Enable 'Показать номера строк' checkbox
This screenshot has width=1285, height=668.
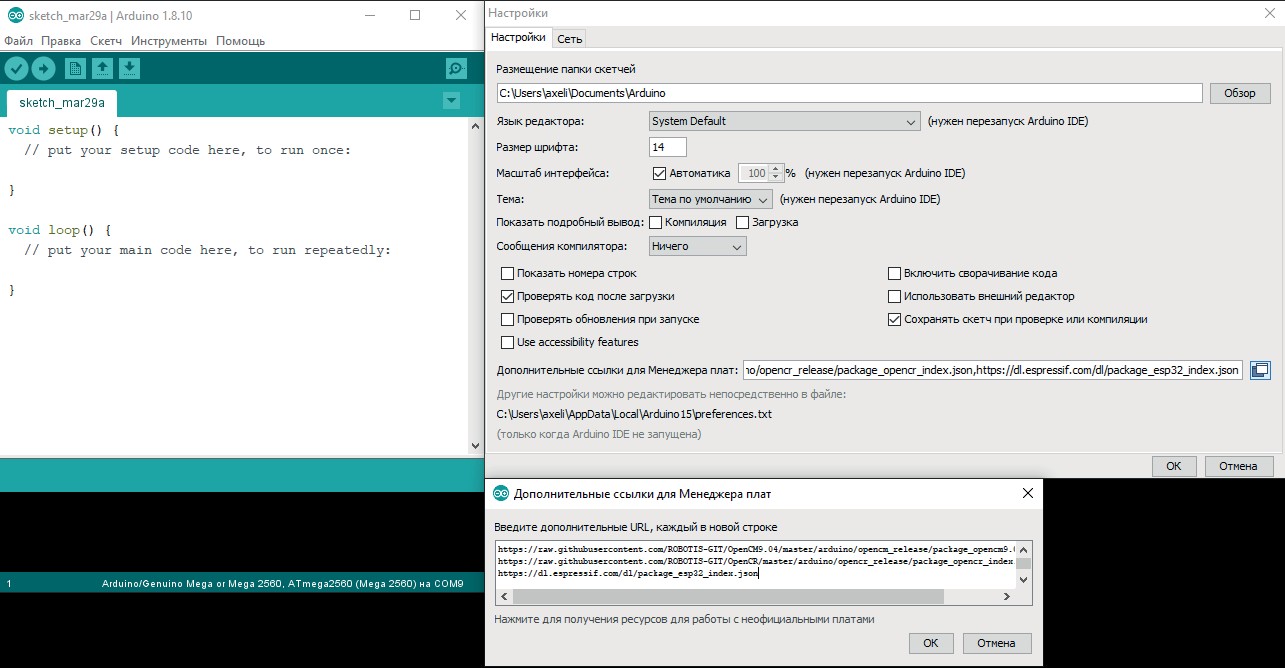pyautogui.click(x=507, y=274)
